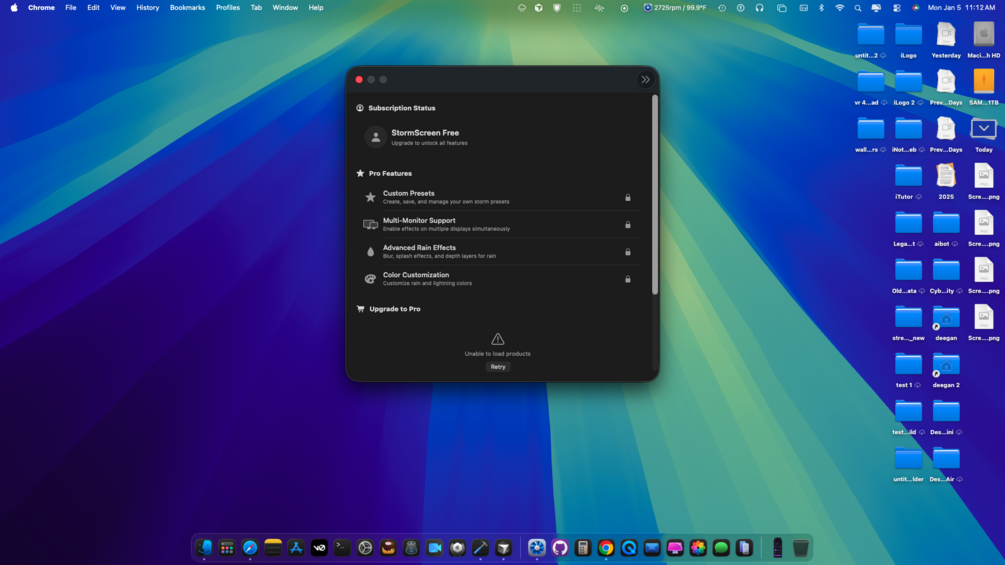Click the Pro Features heading

(x=390, y=174)
